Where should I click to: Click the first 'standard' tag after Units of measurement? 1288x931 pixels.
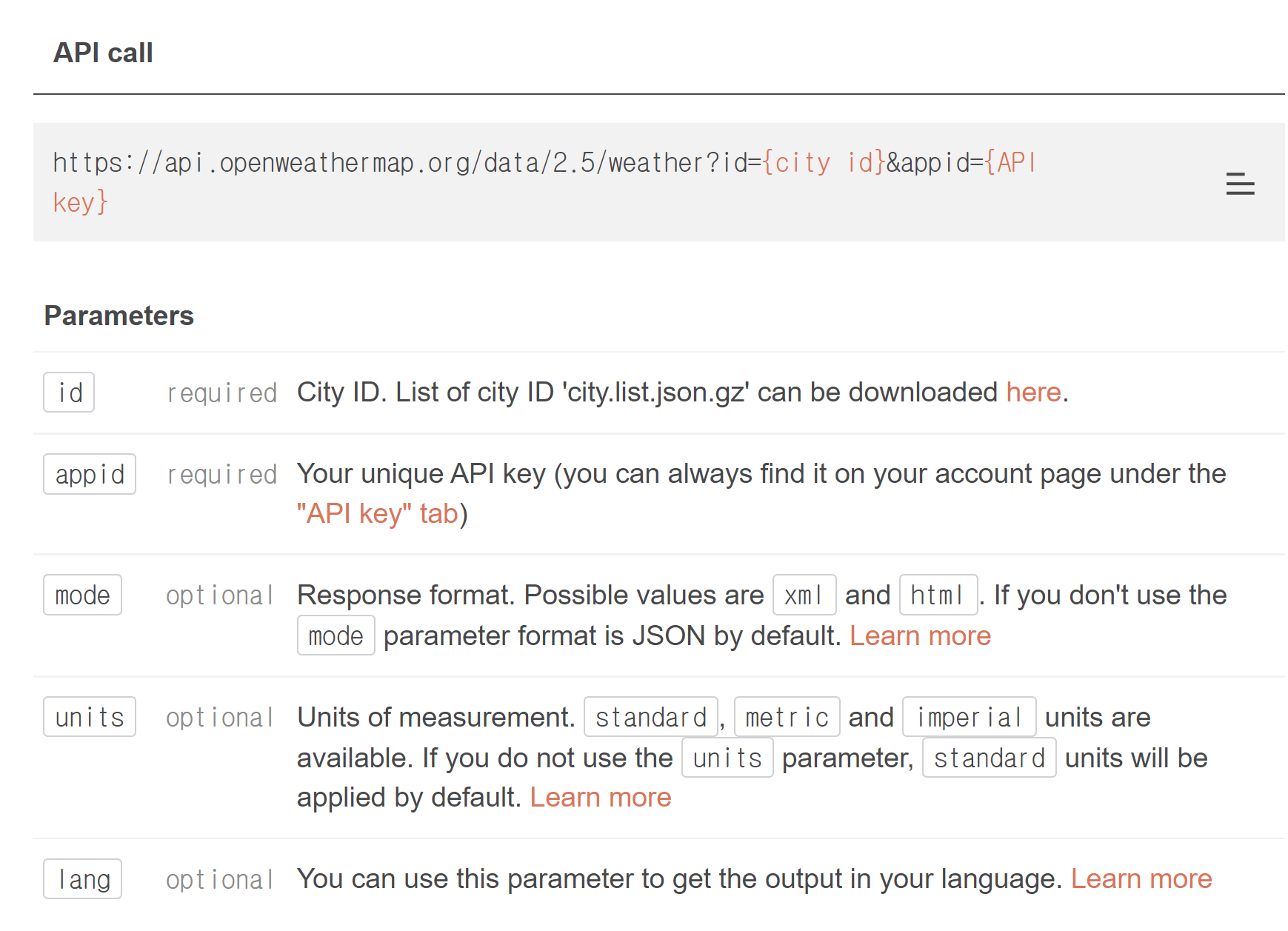[651, 717]
